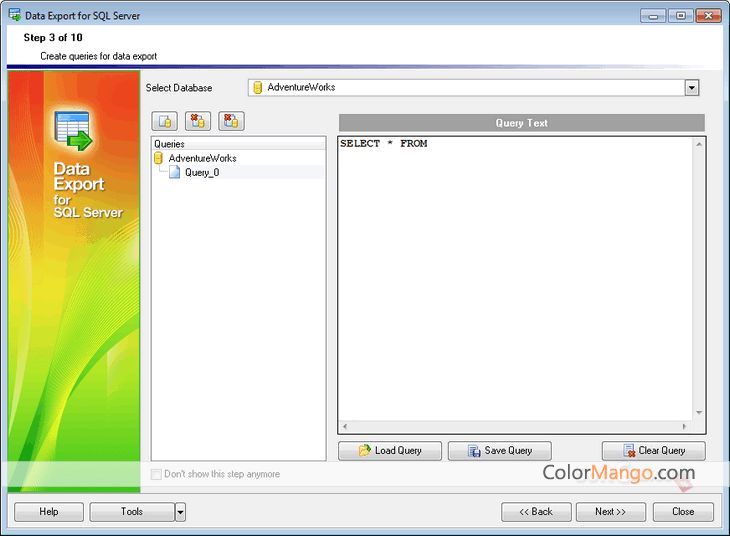Click the query editor scroll-right arrow

(684, 427)
